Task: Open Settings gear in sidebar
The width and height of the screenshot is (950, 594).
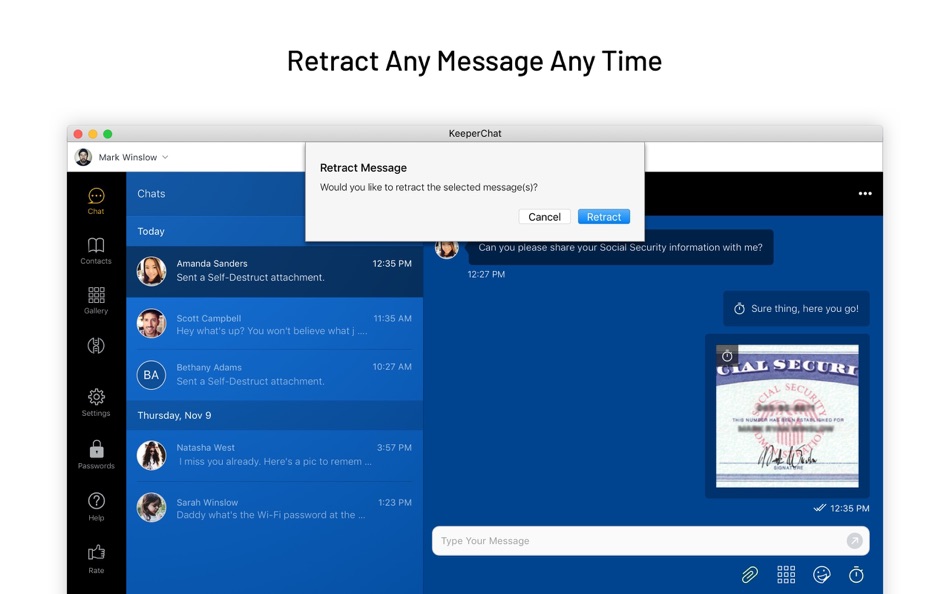Action: 96,402
